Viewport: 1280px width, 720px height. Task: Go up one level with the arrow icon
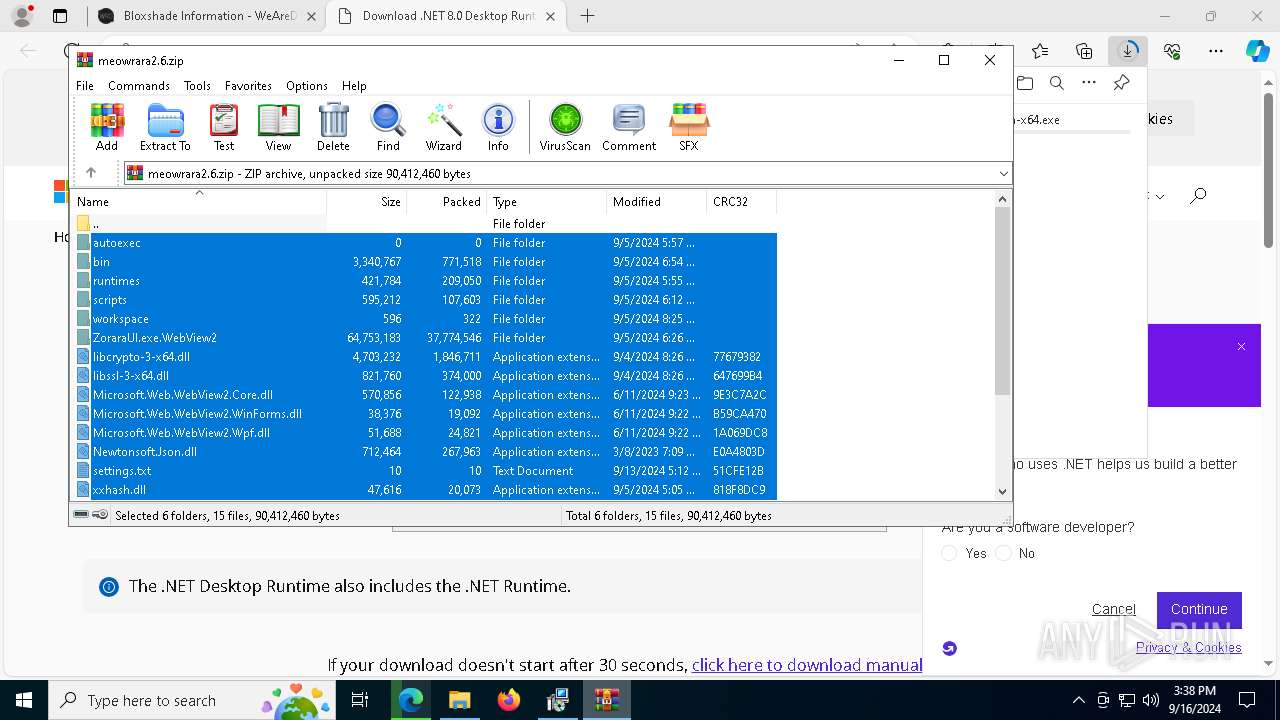(x=91, y=173)
